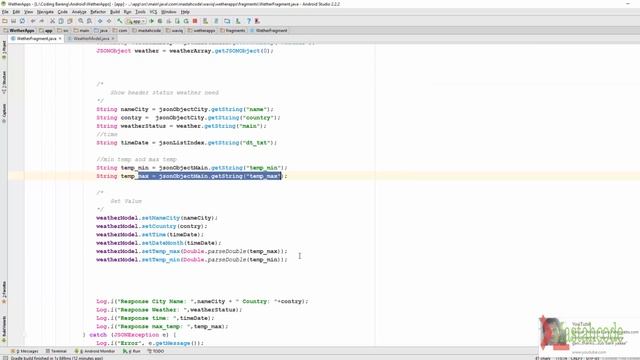Open the Android Monitor tool window
Viewport: 640px width, 360px height.
click(95, 351)
